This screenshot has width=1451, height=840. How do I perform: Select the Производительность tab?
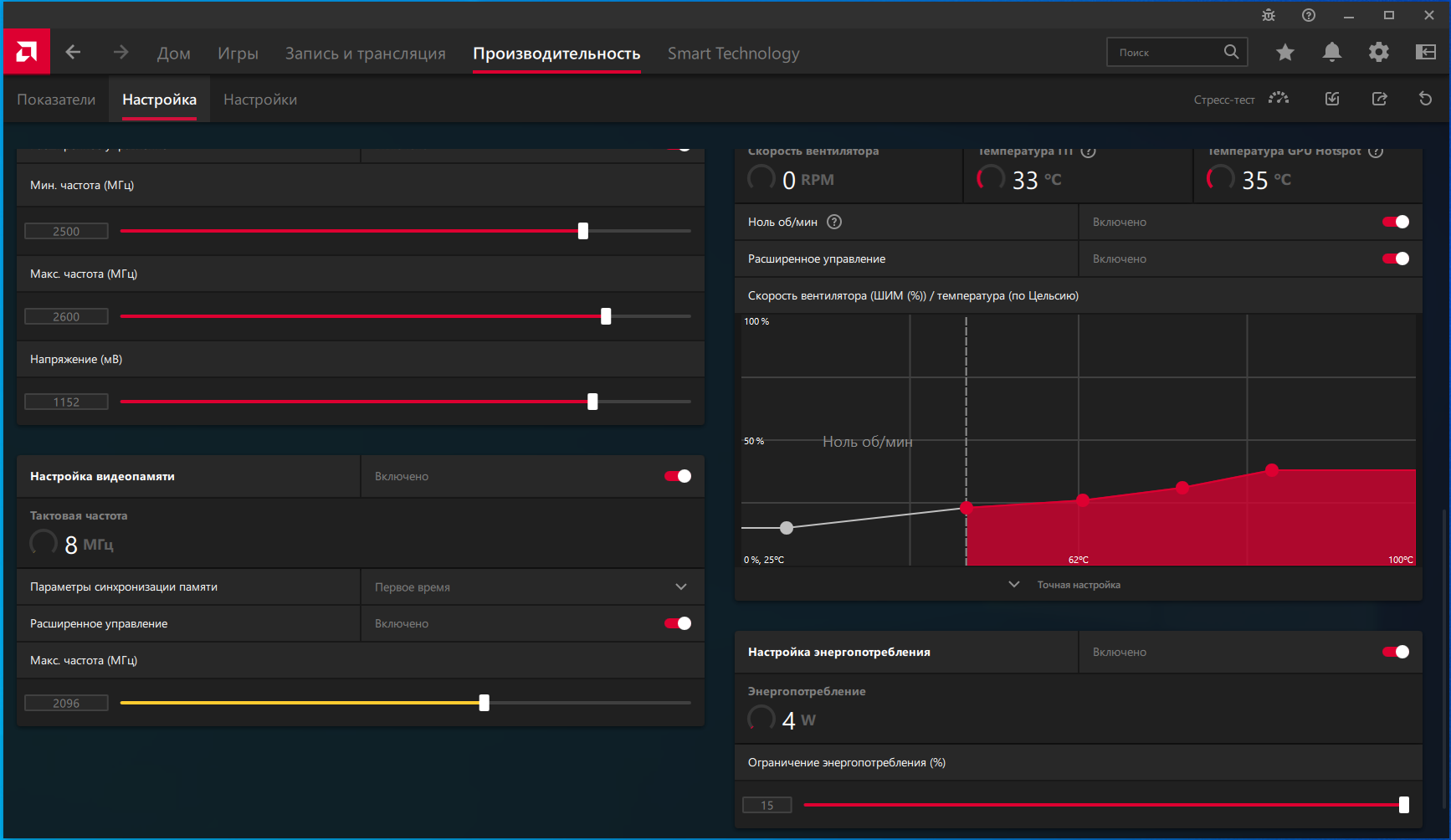[556, 54]
